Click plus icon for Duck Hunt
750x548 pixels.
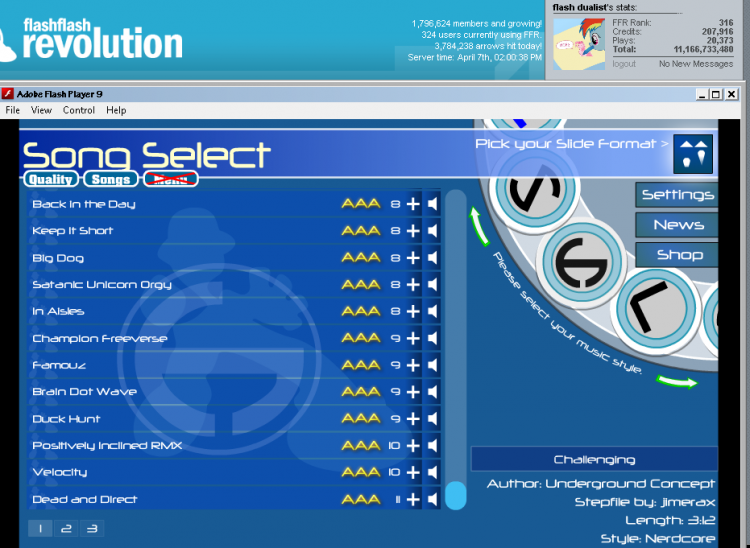(x=413, y=418)
